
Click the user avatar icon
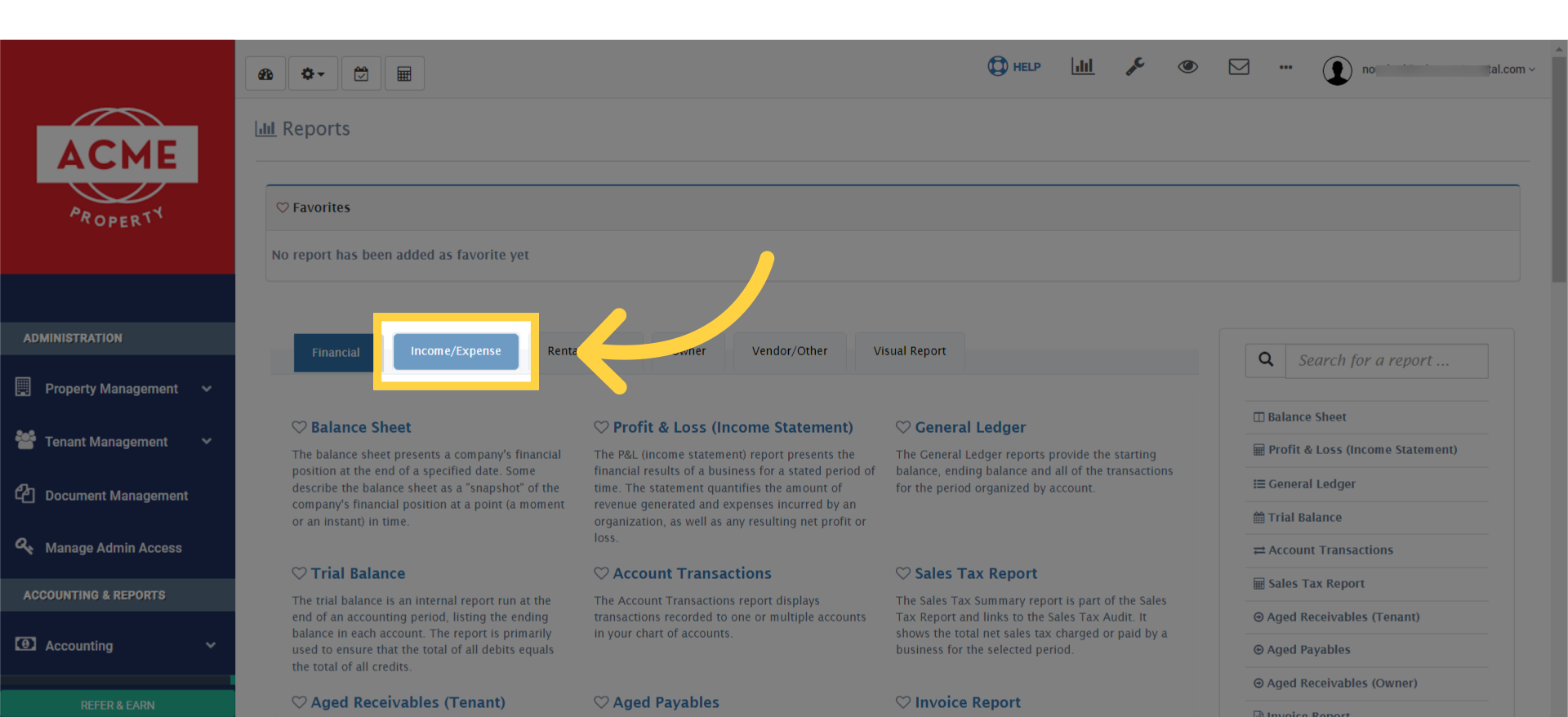(x=1337, y=71)
